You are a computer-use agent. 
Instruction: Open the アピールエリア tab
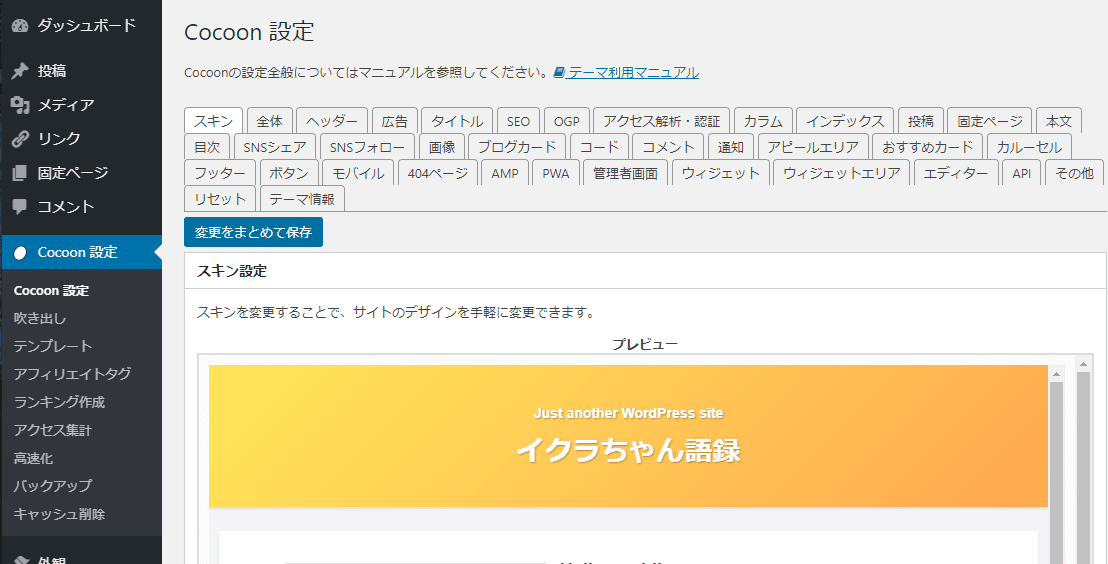pyautogui.click(x=813, y=147)
